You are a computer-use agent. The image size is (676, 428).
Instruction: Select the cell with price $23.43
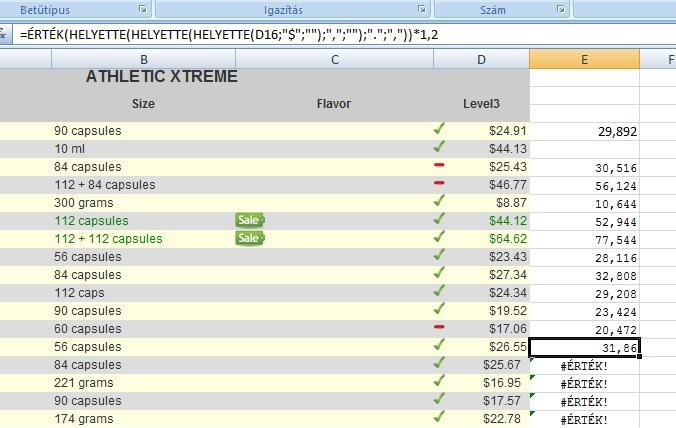(x=482, y=257)
